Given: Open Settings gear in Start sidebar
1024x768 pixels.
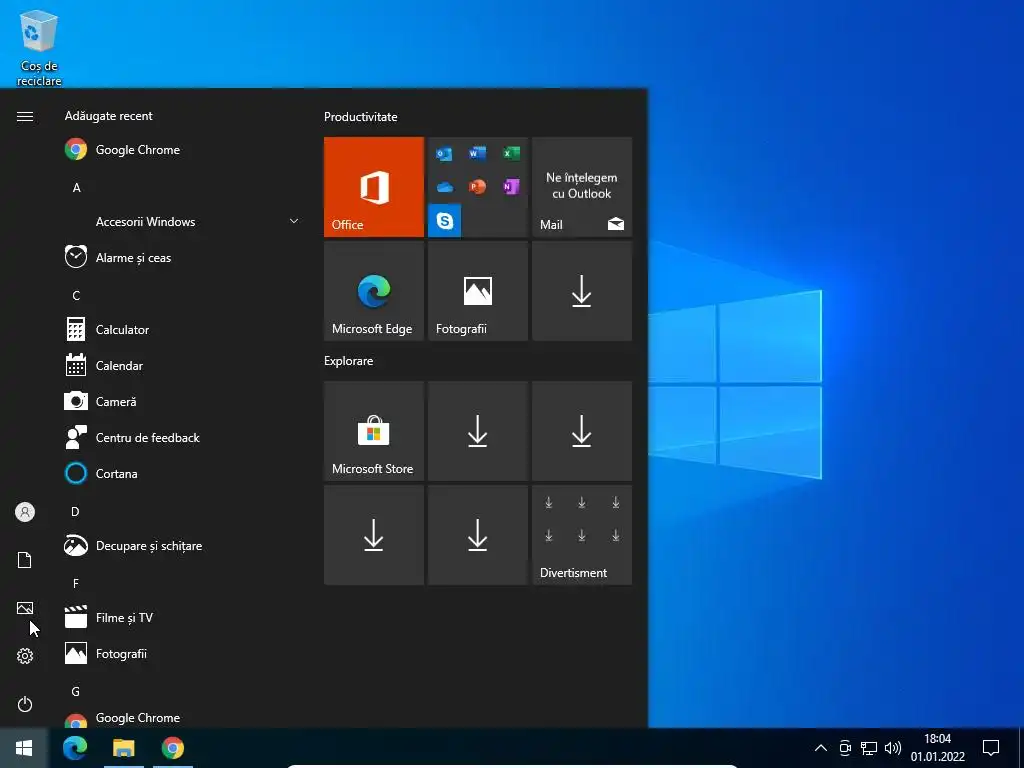Looking at the screenshot, I should [x=25, y=656].
